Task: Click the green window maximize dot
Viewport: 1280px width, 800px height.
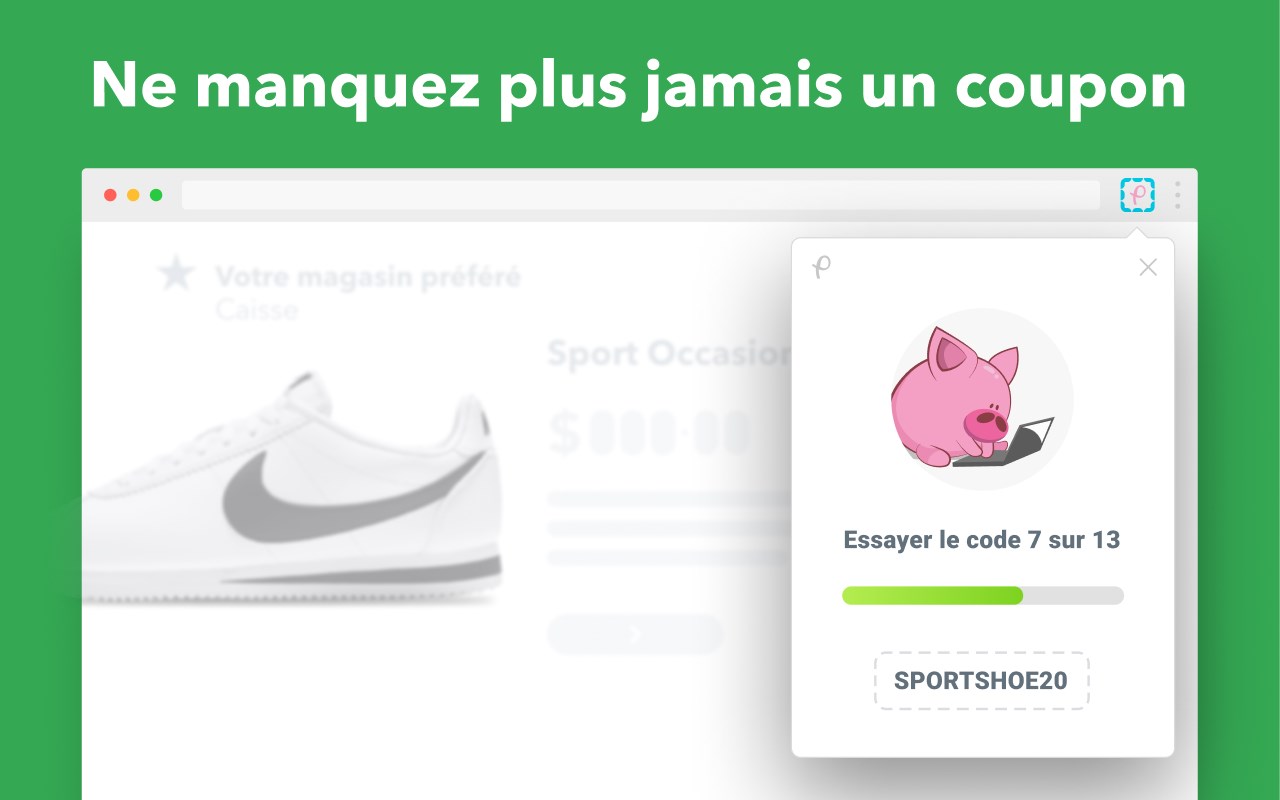Action: point(156,195)
